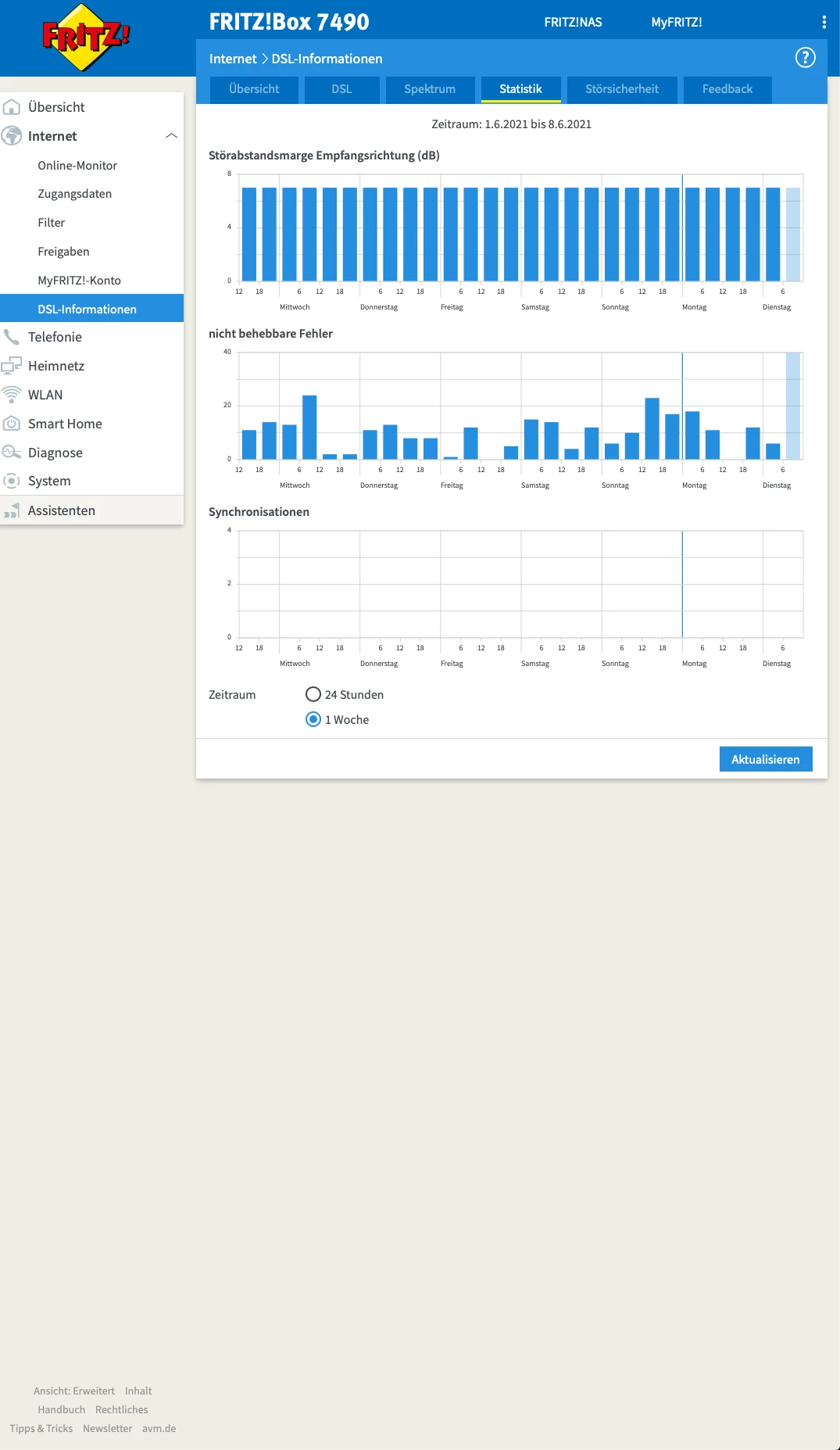Click the Inhalt footer link
The height and width of the screenshot is (1450, 840).
pos(138,1391)
